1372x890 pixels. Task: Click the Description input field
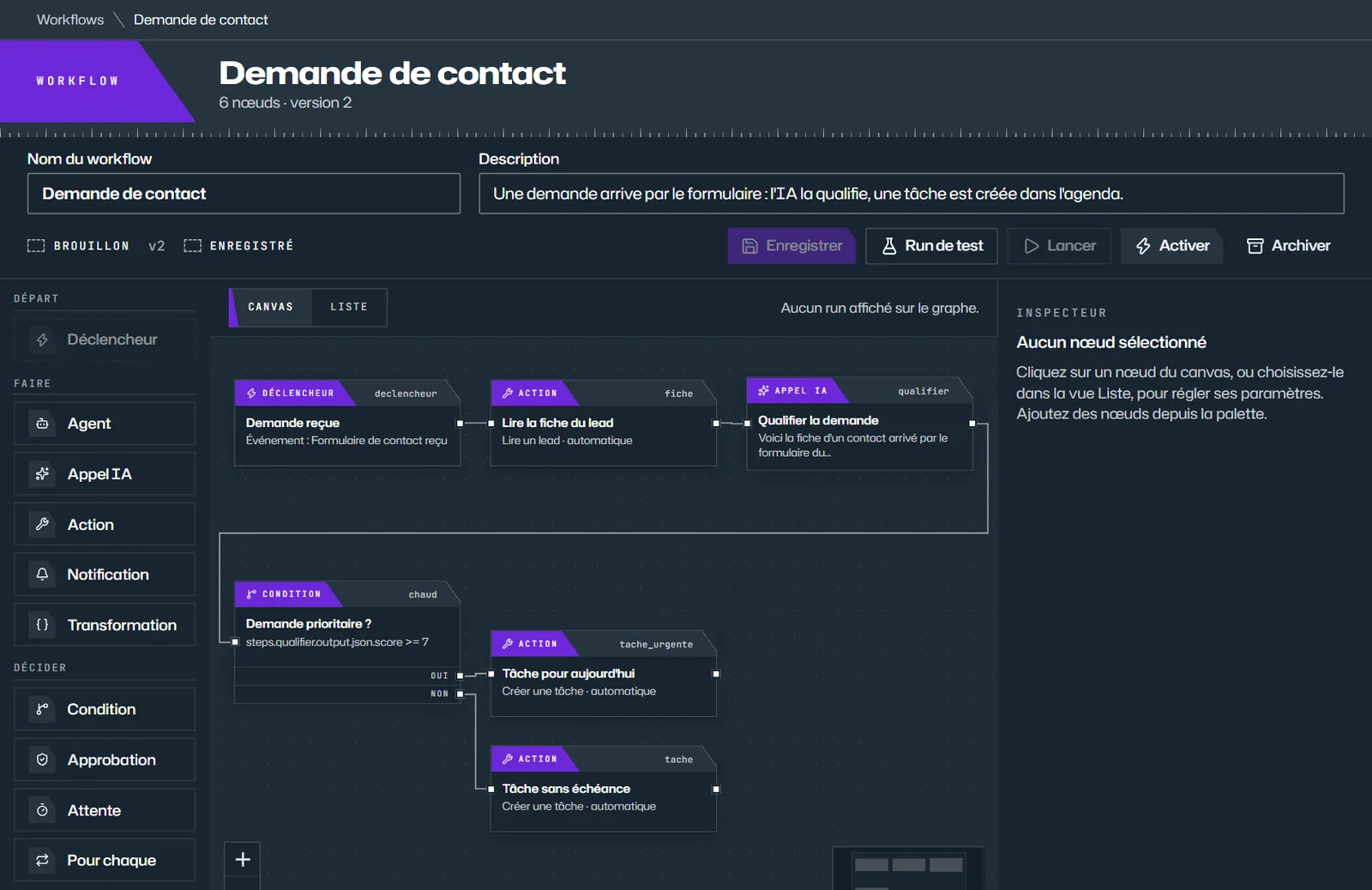click(x=912, y=194)
